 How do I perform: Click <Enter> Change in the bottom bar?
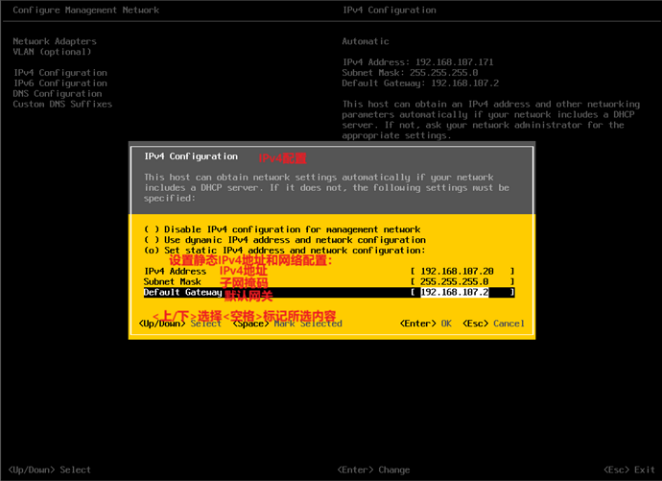pos(373,469)
